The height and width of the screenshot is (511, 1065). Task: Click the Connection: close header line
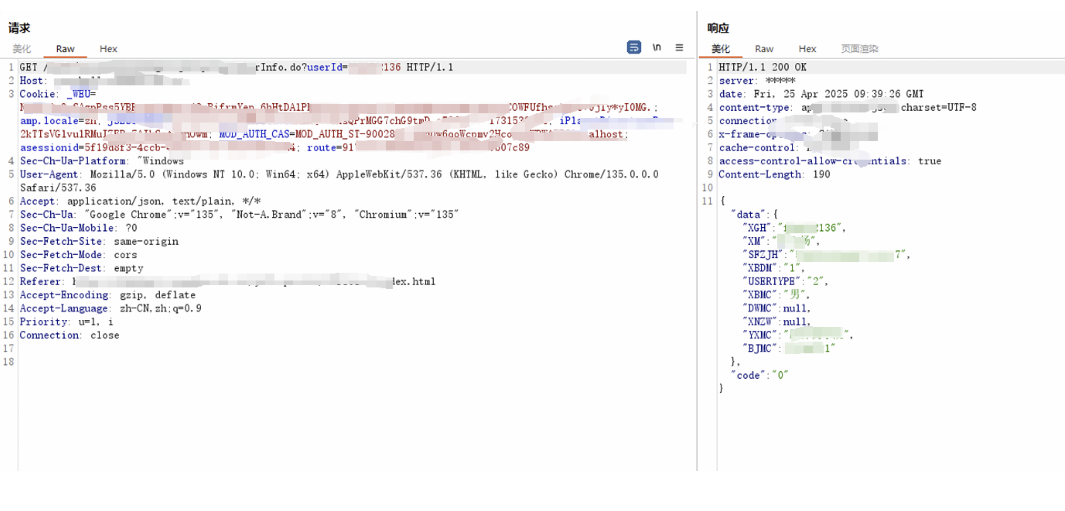pyautogui.click(x=69, y=336)
